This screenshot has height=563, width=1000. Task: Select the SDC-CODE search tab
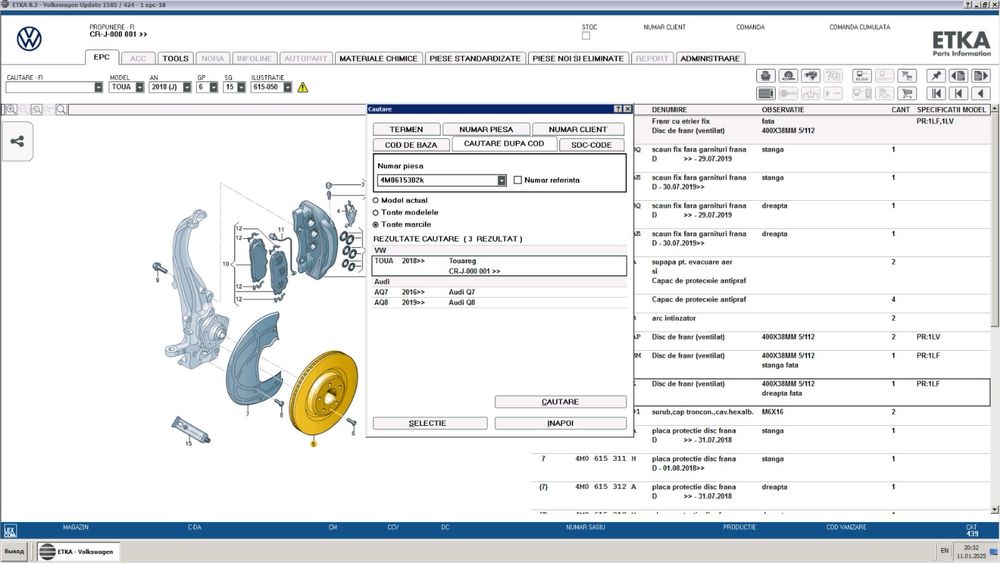(591, 145)
